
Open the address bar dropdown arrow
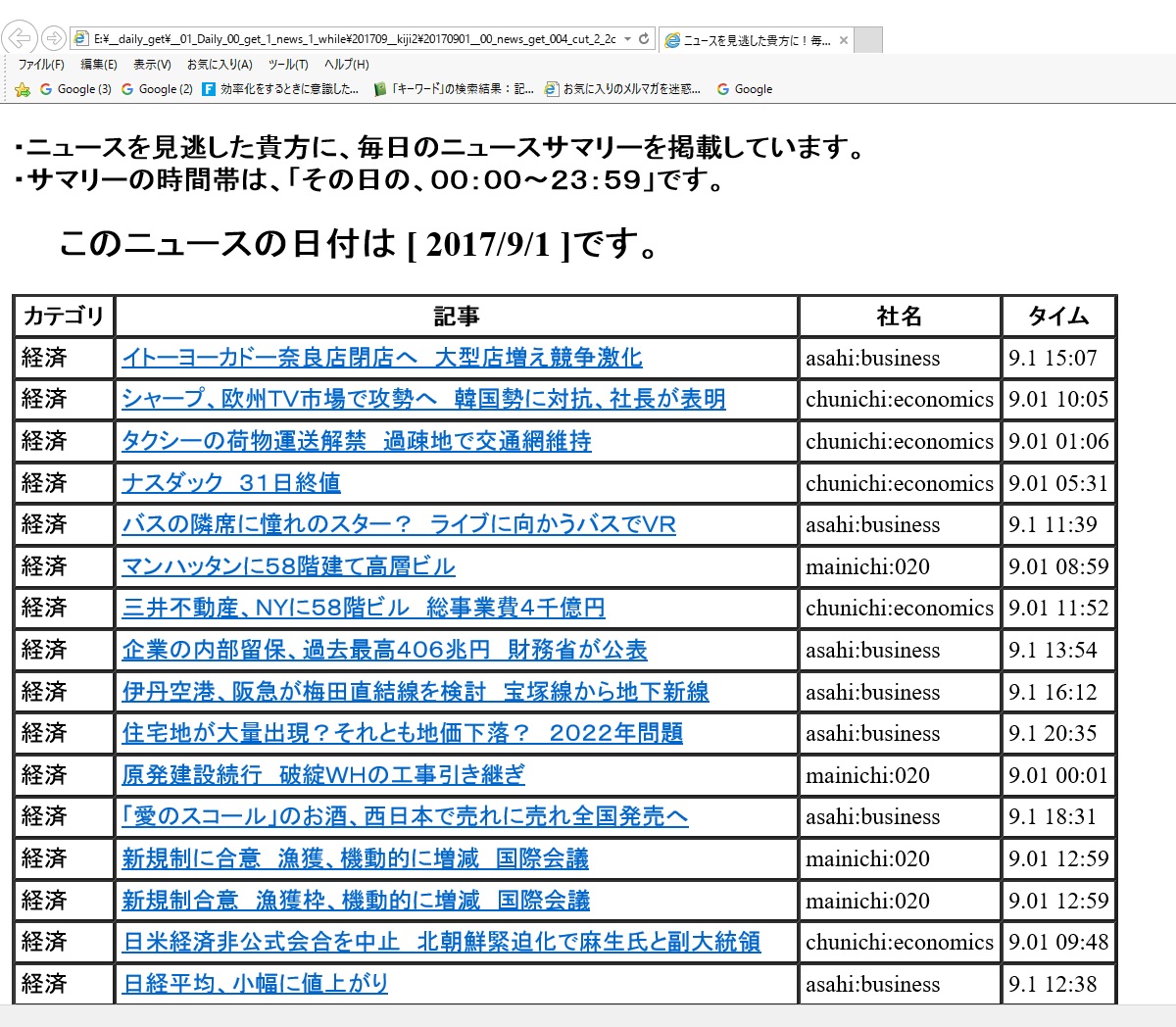[x=627, y=39]
